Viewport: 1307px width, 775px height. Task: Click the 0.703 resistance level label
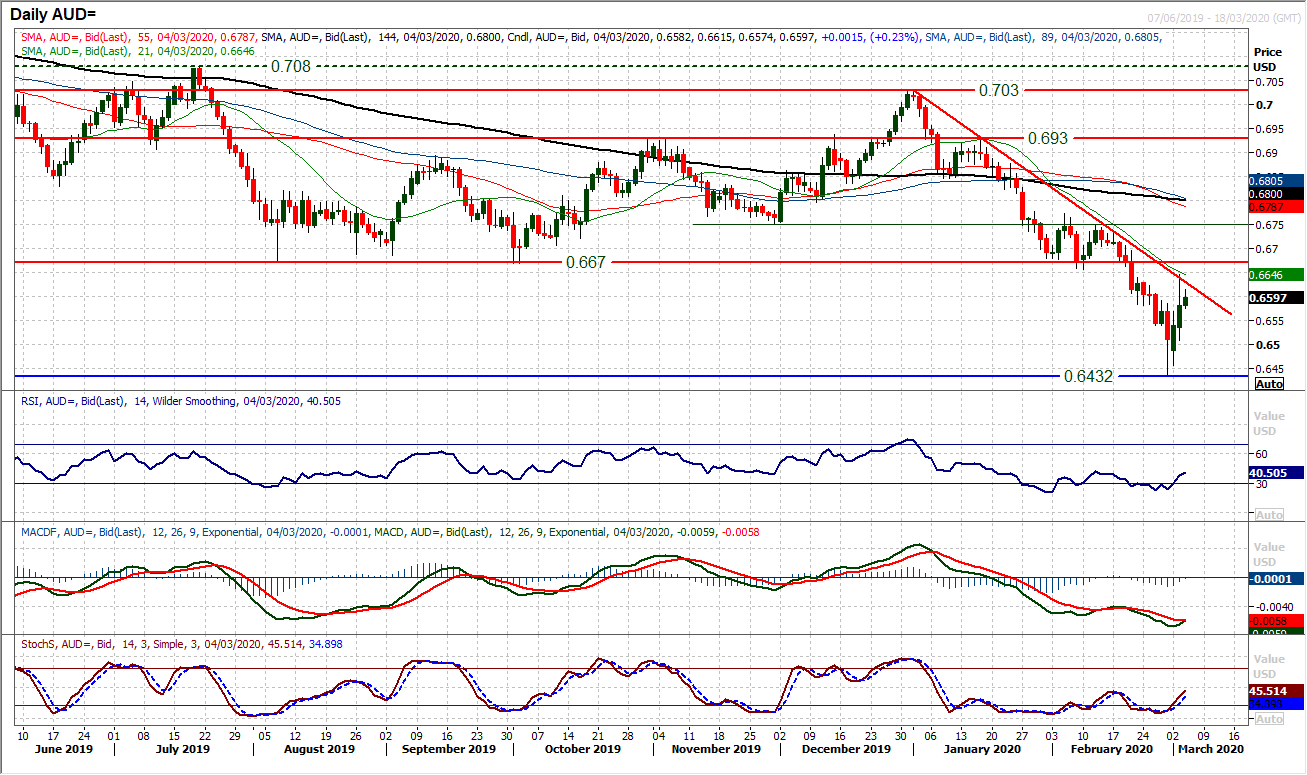click(x=998, y=90)
